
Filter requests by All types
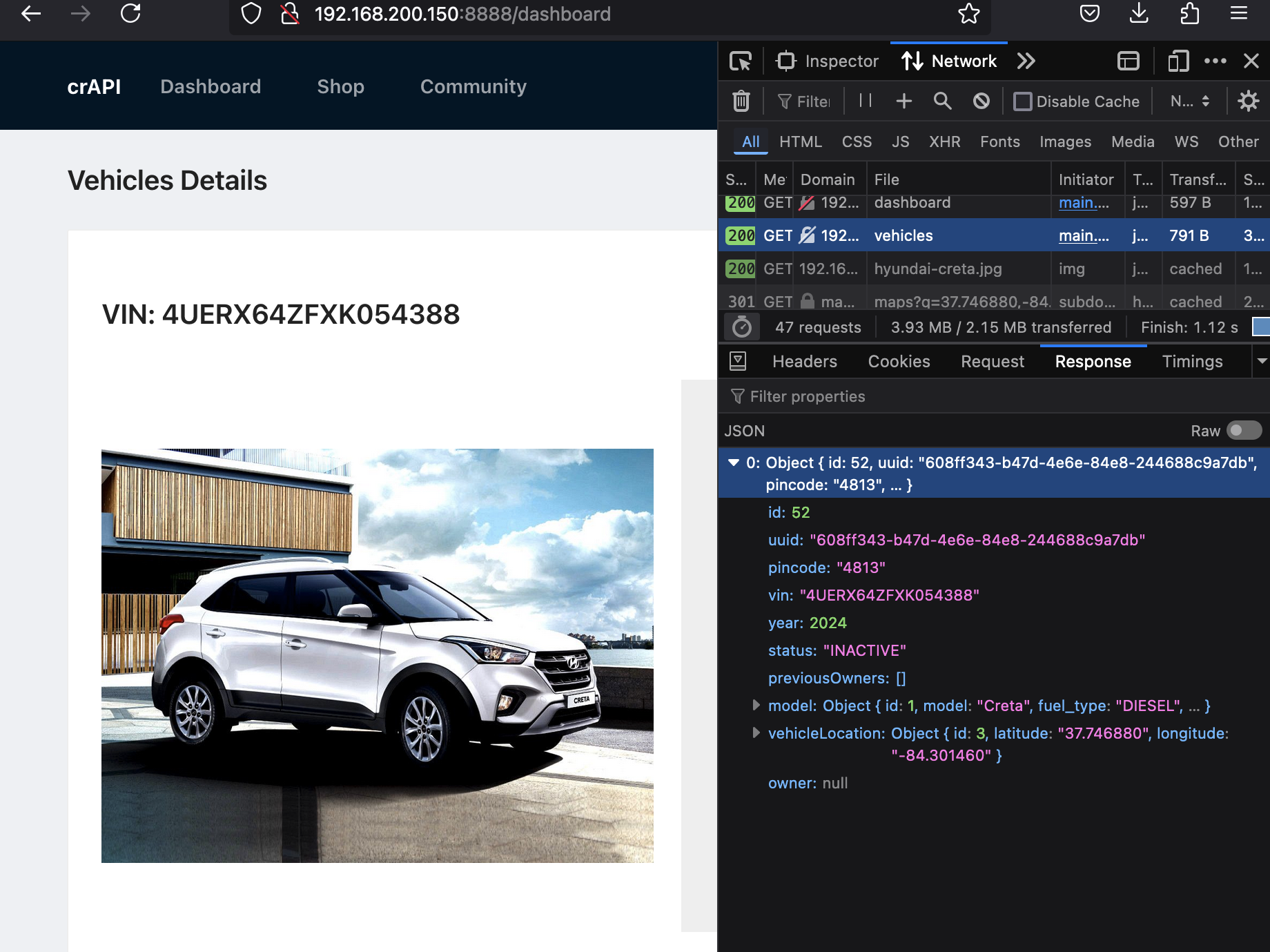tap(751, 142)
